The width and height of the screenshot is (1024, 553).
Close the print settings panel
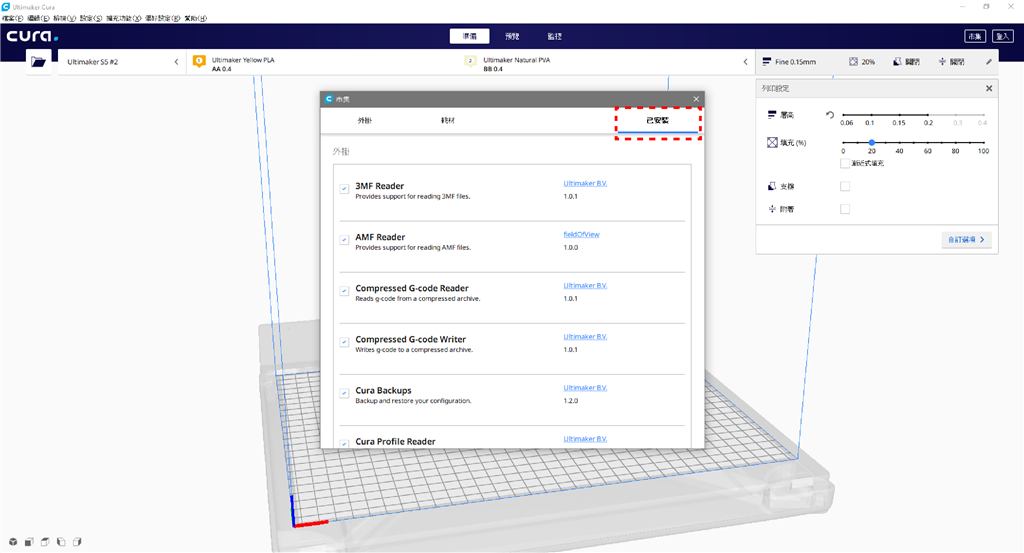click(989, 88)
